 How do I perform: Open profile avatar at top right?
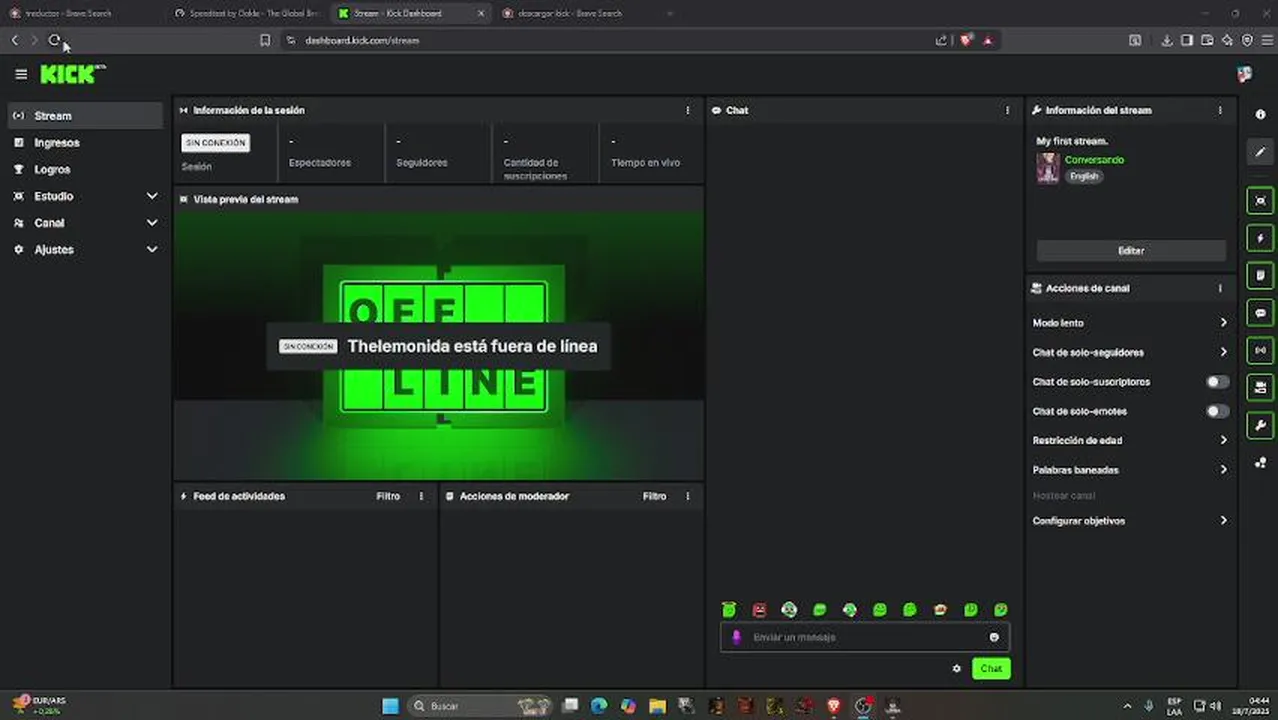1244,74
